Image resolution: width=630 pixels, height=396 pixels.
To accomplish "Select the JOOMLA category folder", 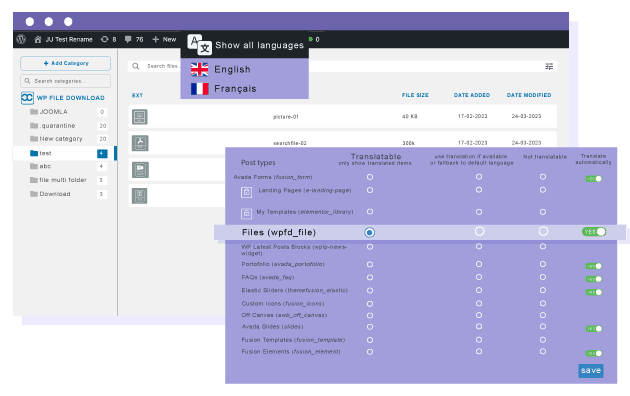I will click(49, 112).
